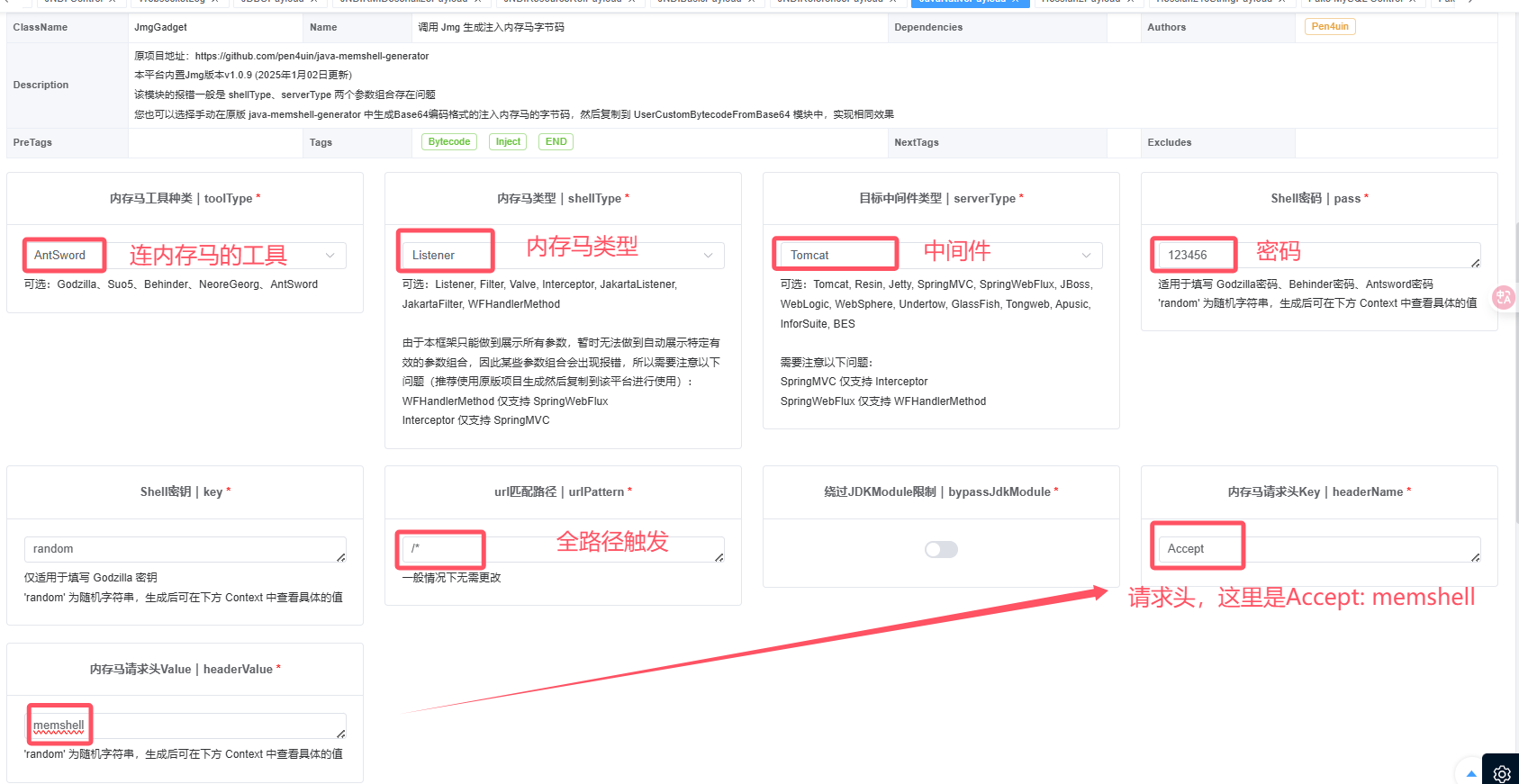
Task: Click the resize handle of the key textarea
Action: (341, 557)
